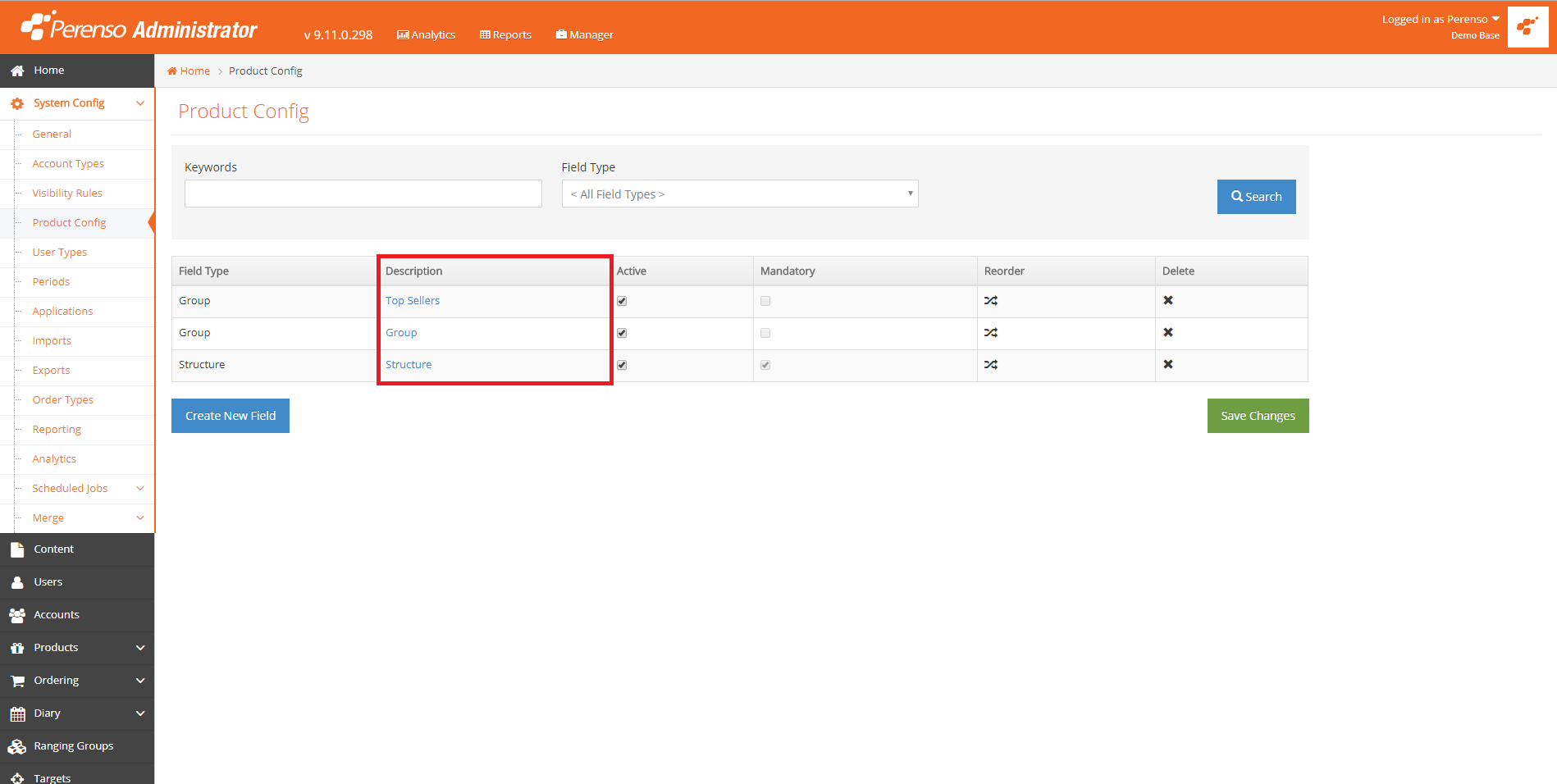The width and height of the screenshot is (1557, 784).
Task: Click Home breadcrumb link
Action: tap(189, 71)
